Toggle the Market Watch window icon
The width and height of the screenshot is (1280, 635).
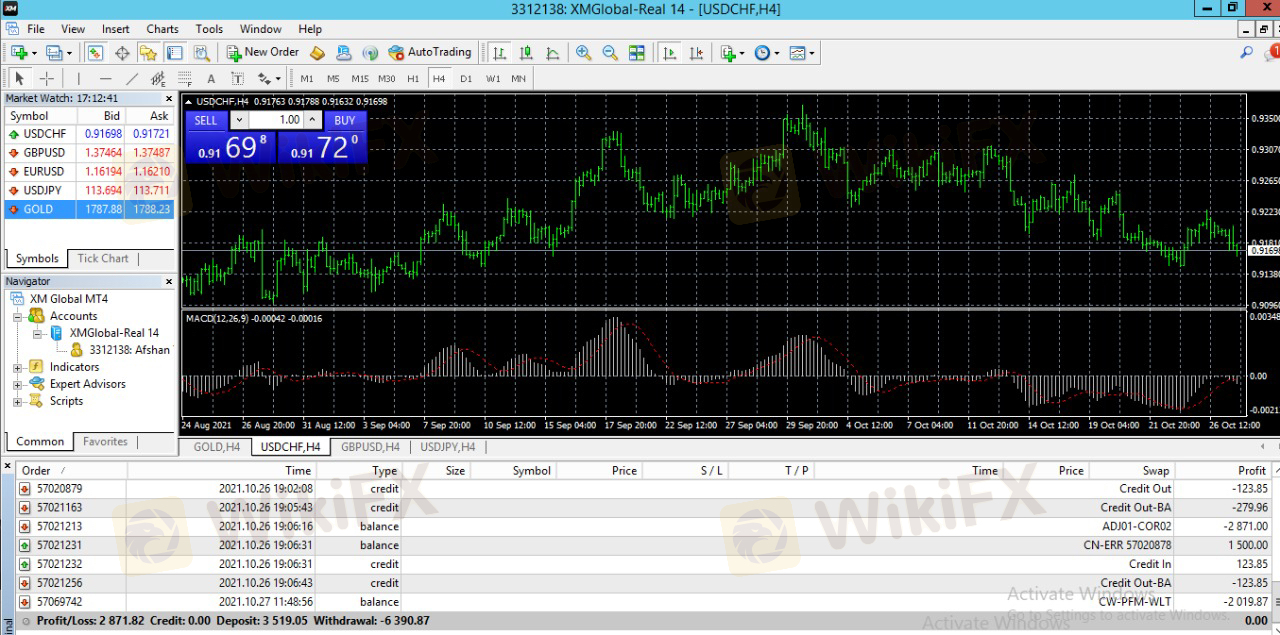pyautogui.click(x=96, y=52)
